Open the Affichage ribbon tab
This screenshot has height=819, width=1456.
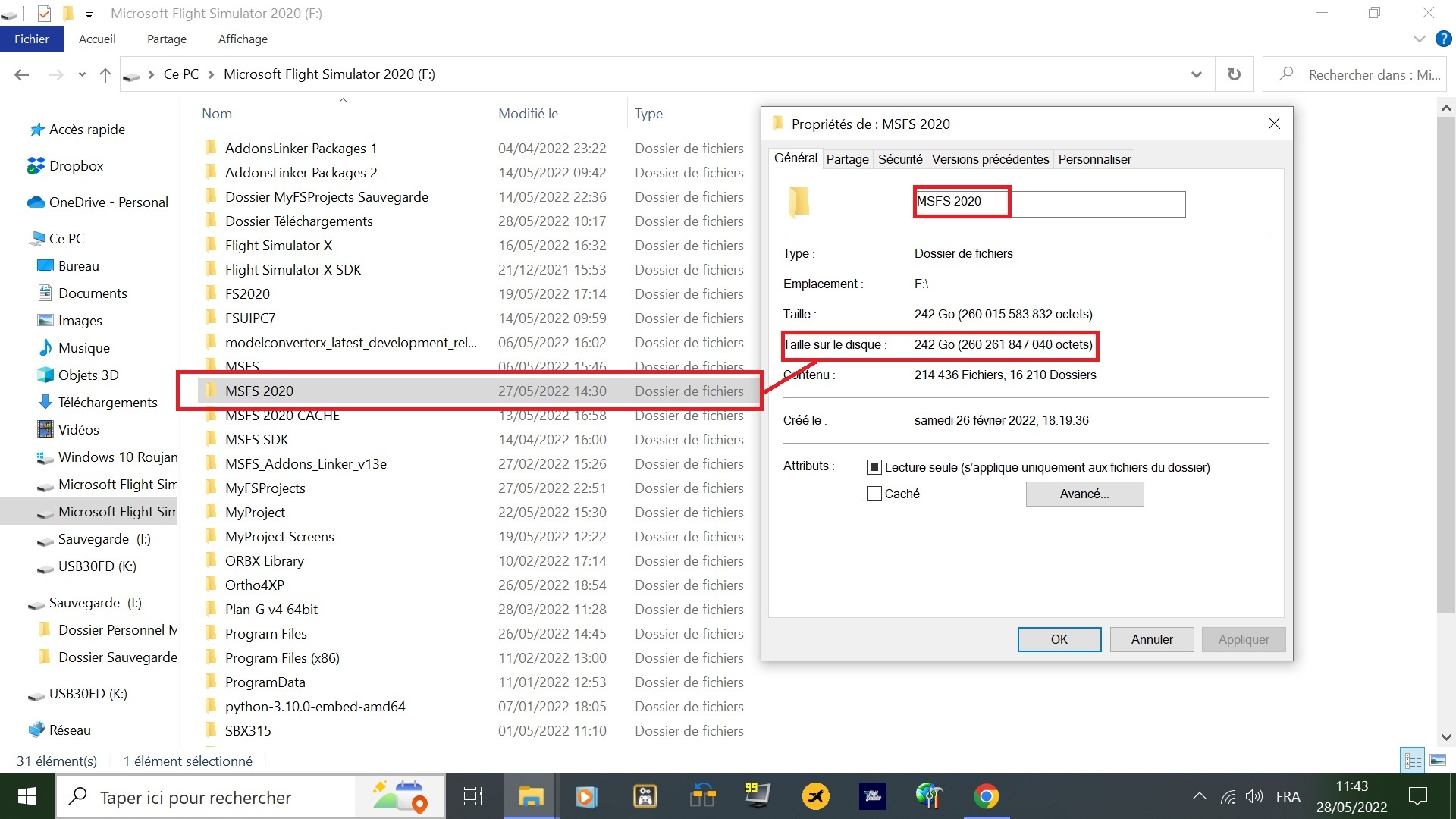coord(243,39)
